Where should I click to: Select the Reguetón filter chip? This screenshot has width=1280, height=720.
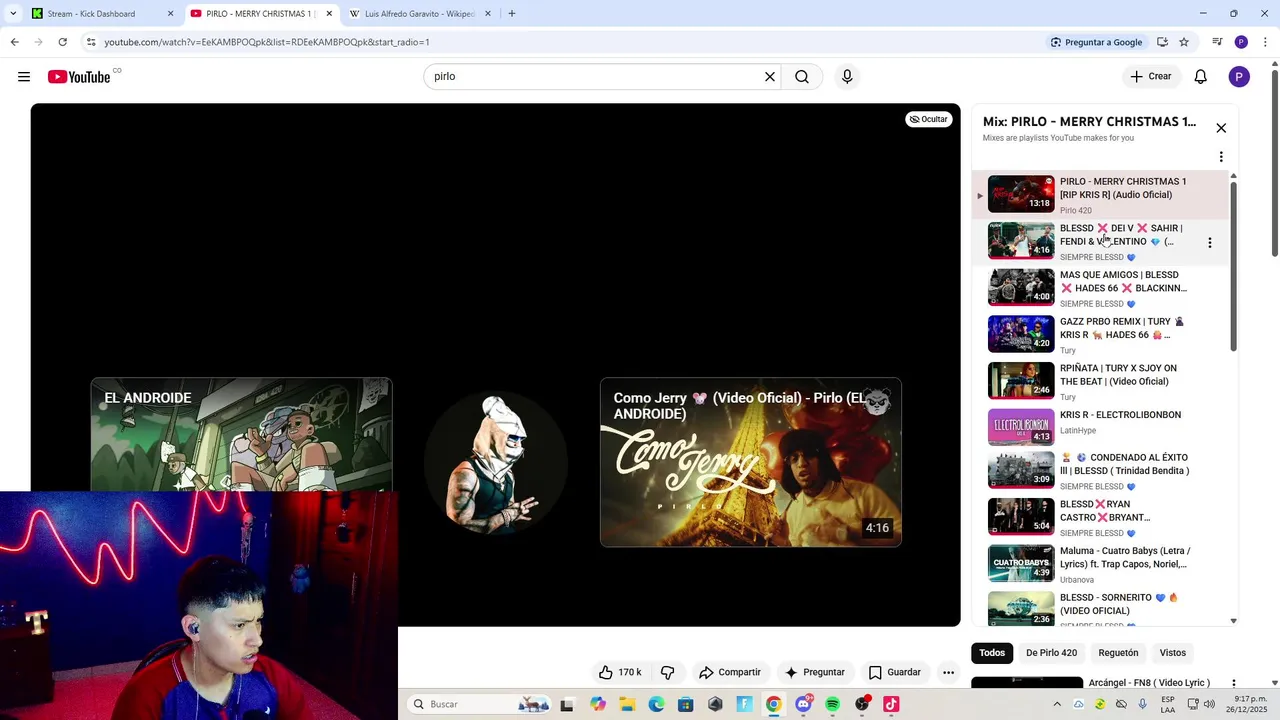1118,653
